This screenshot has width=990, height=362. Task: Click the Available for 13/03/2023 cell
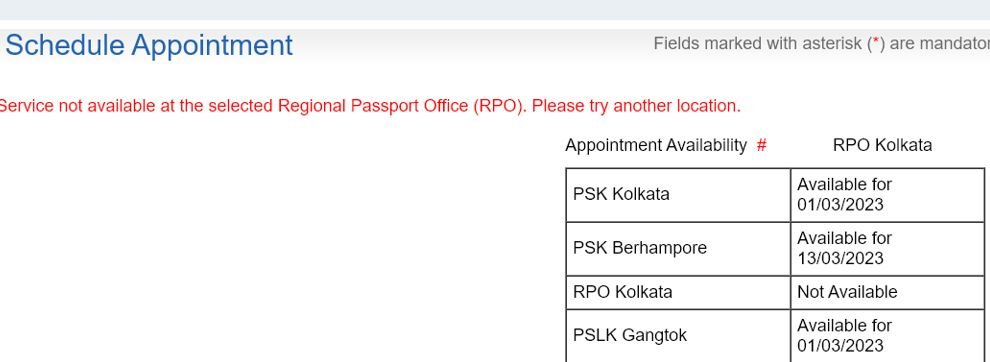pyautogui.click(x=887, y=248)
